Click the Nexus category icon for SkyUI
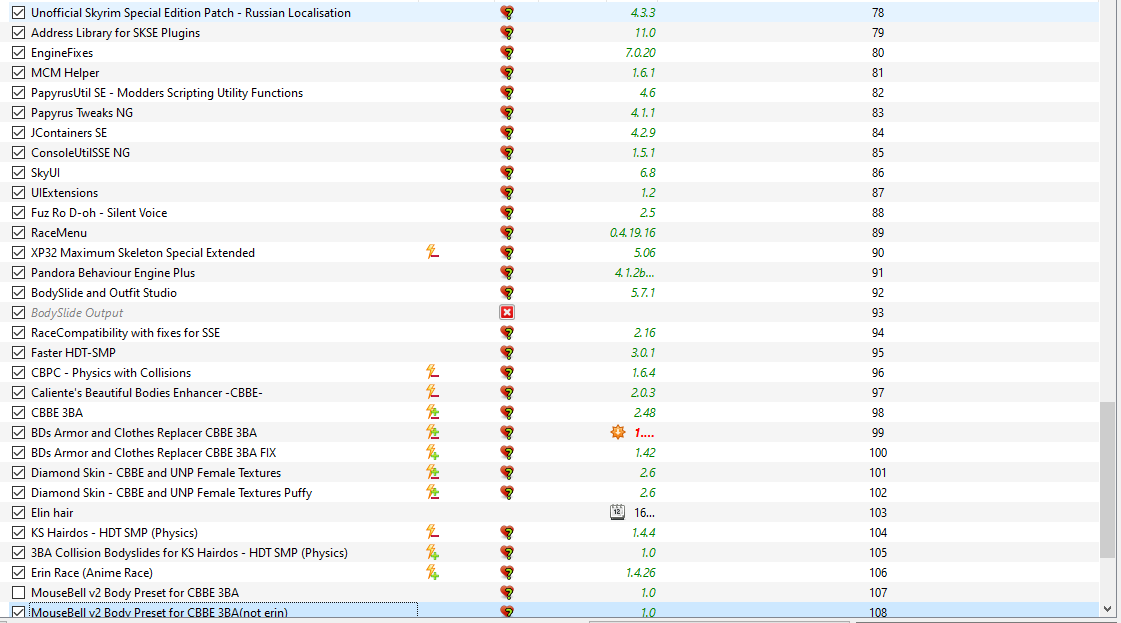 point(507,172)
